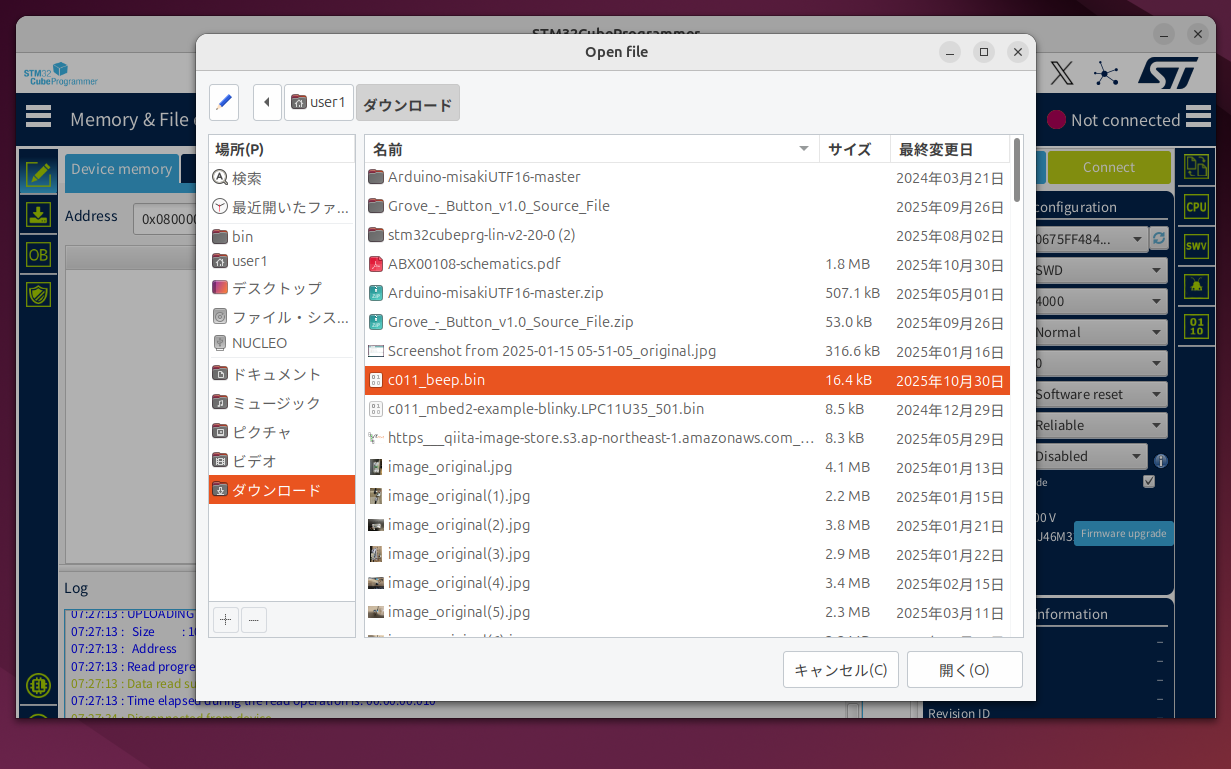Toggle the left hamburger navigation menu

(38, 116)
